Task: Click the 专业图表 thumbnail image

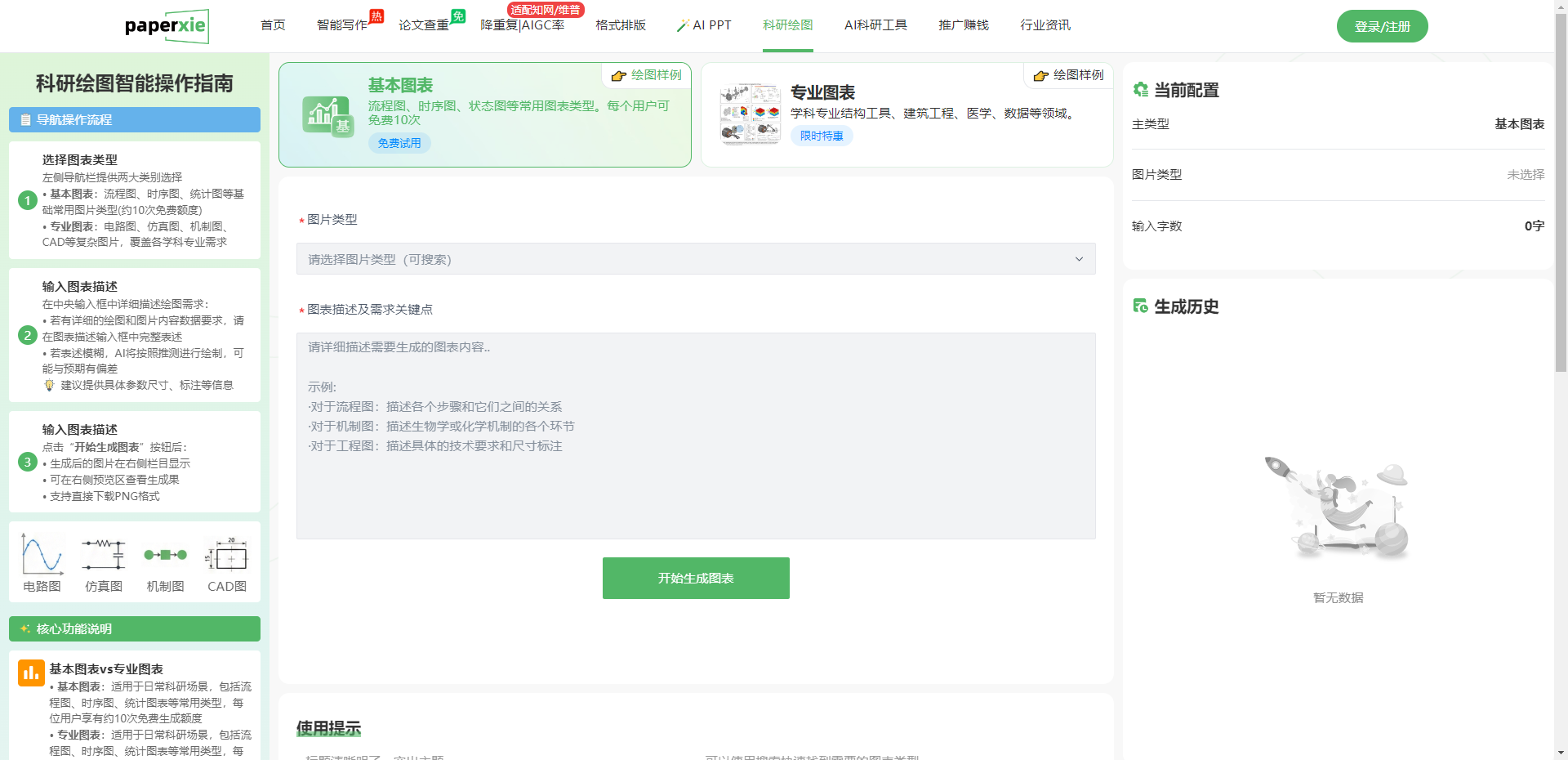Action: [750, 114]
